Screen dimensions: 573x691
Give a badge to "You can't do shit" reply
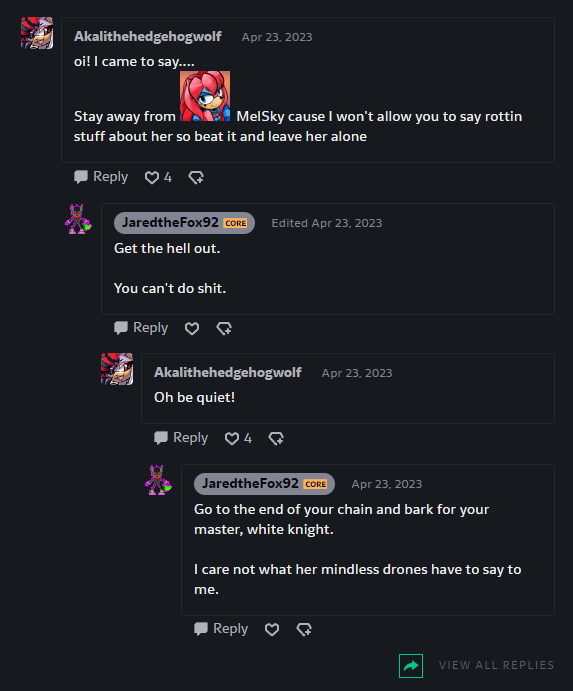[x=224, y=328]
